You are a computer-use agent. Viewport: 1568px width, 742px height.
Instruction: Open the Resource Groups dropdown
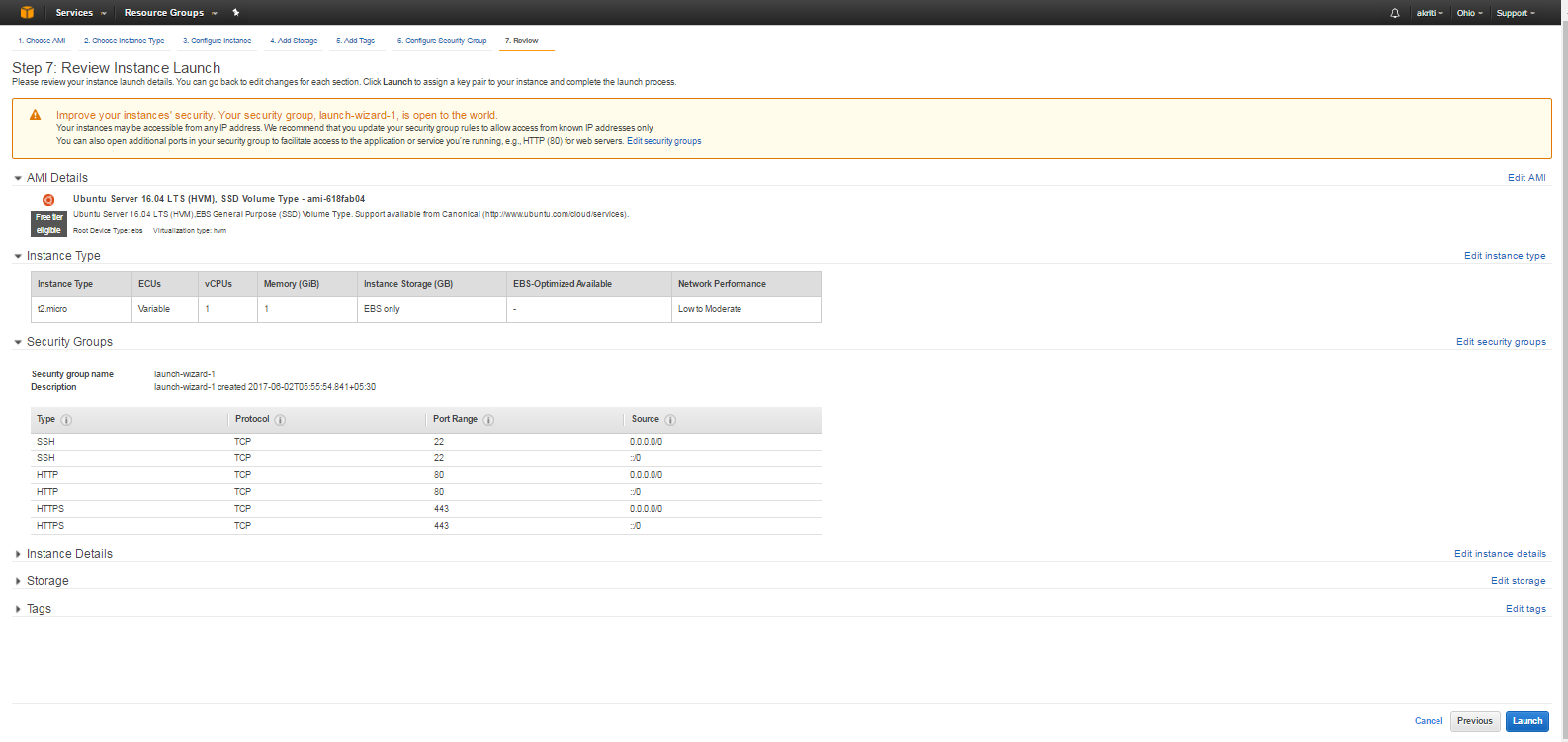click(x=170, y=13)
